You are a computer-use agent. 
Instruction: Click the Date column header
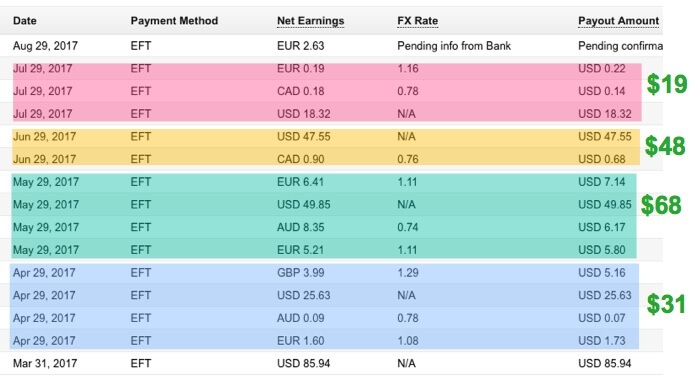(25, 21)
